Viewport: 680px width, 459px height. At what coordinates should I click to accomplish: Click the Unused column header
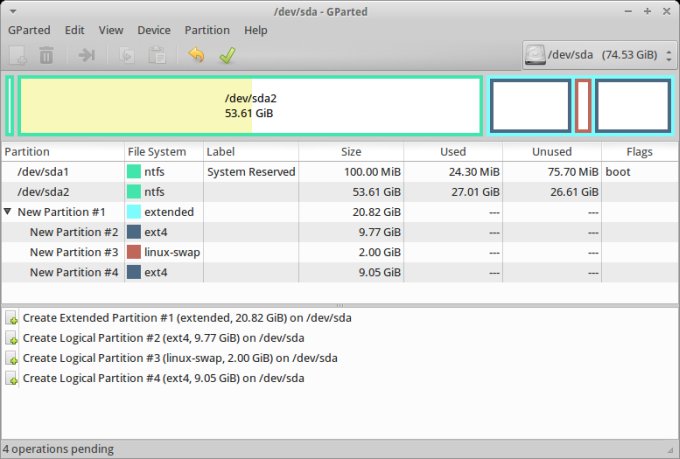551,152
